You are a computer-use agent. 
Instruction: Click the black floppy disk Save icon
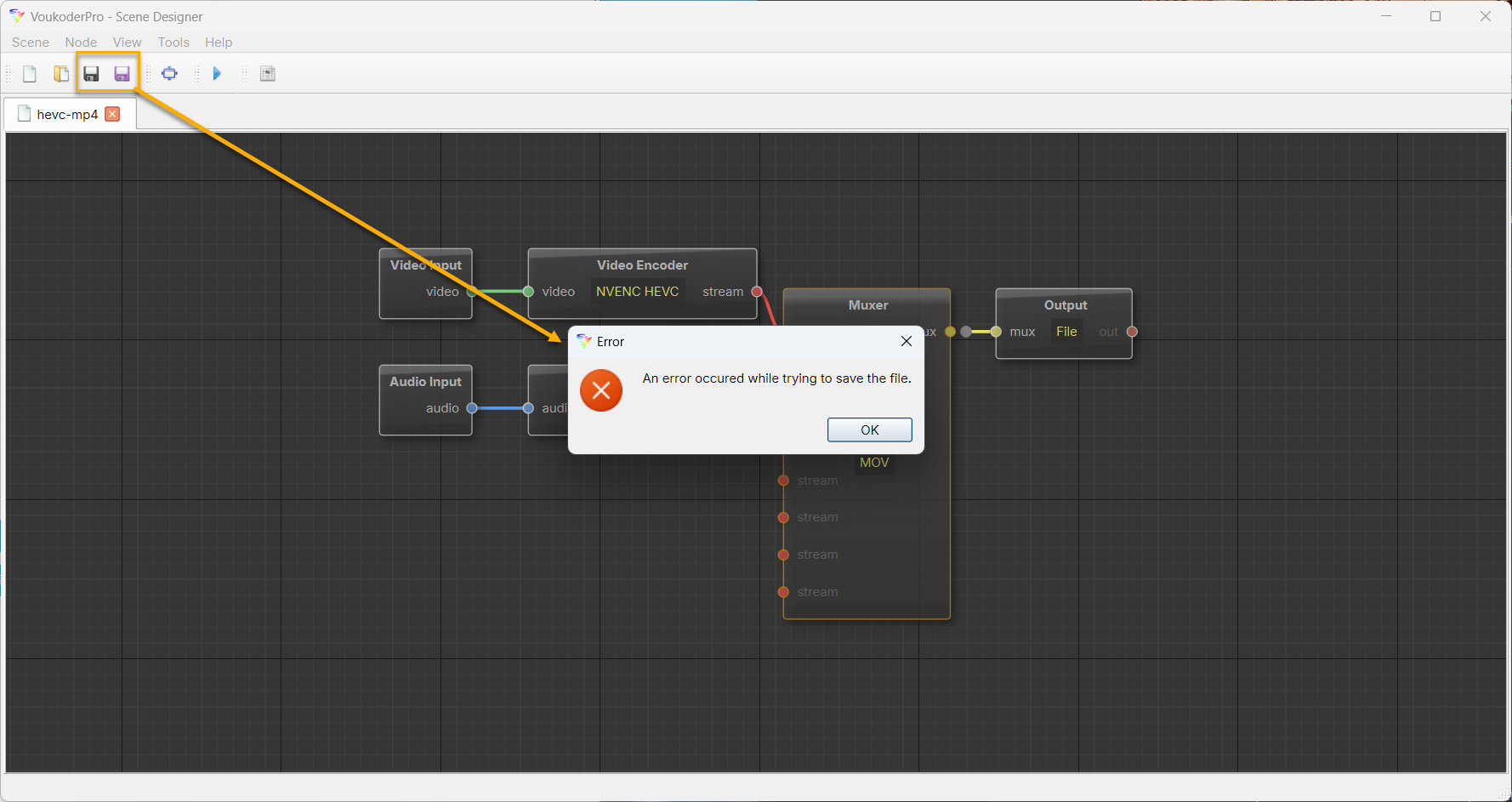pos(91,74)
